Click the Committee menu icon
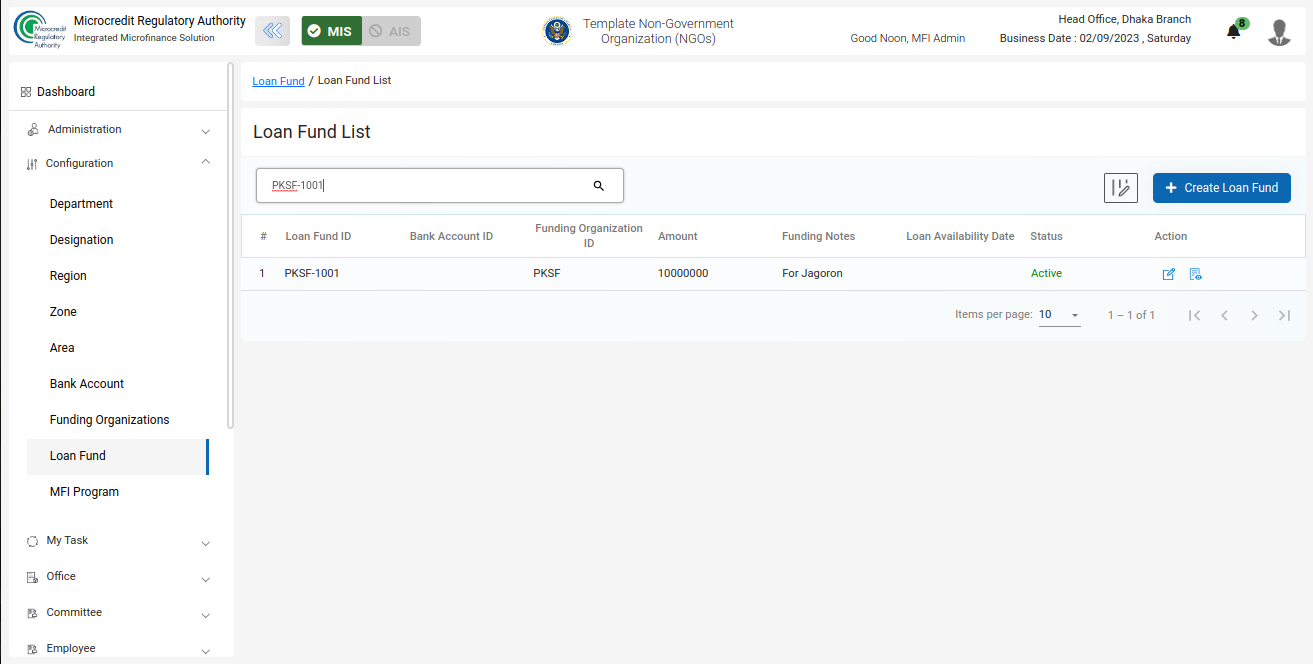Screen dimensions: 1313x664 tap(32, 613)
